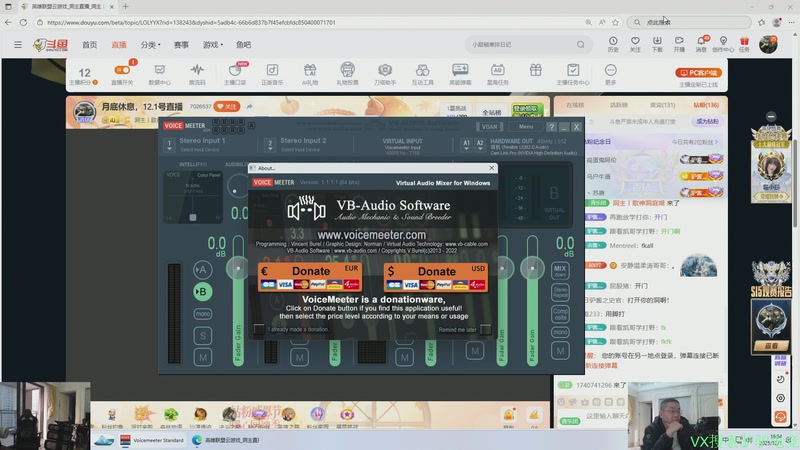Toggle bus B routing on input 1
800x450 pixels.
coord(203,292)
